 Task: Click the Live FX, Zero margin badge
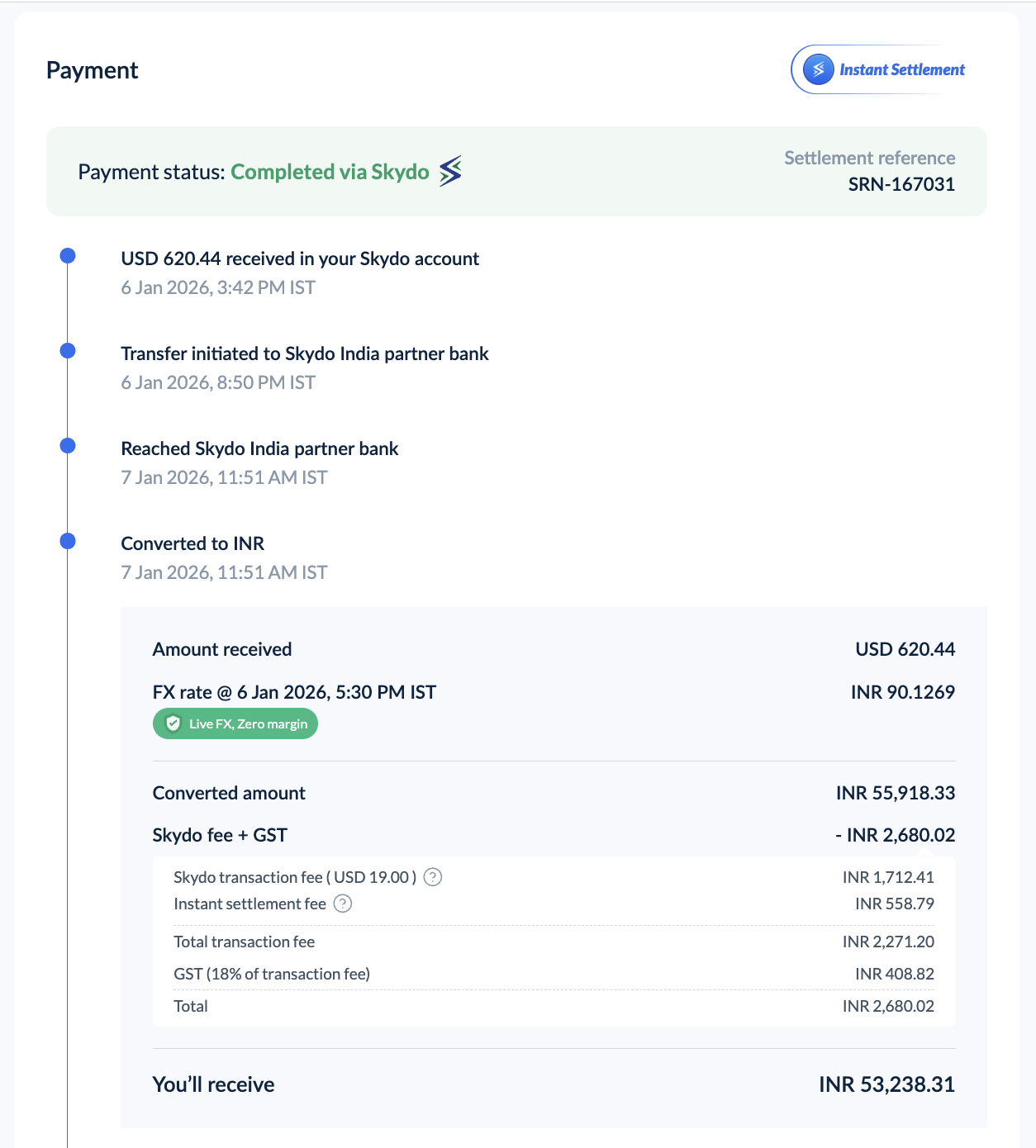[235, 723]
